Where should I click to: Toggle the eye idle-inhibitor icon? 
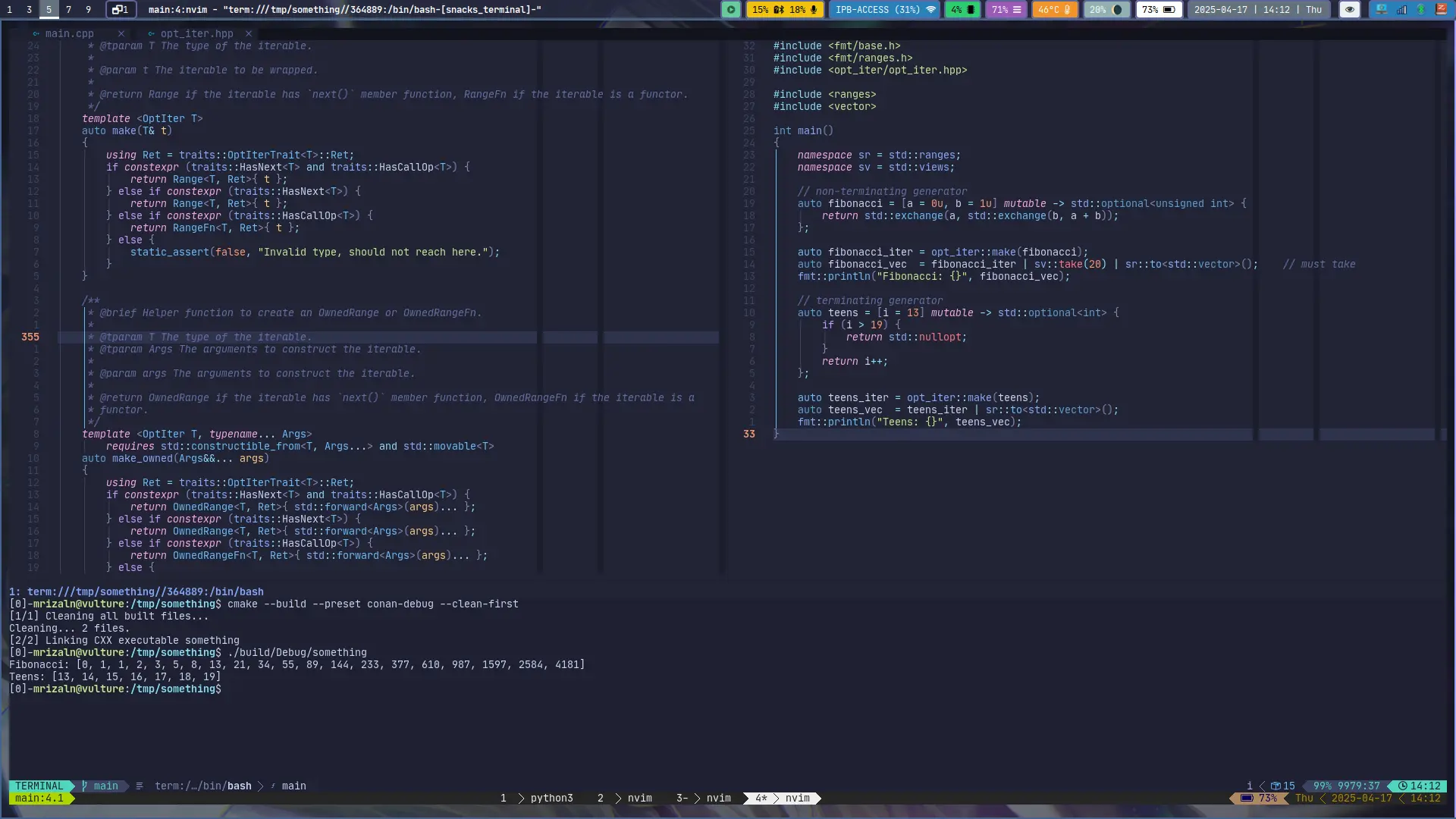[x=1350, y=10]
